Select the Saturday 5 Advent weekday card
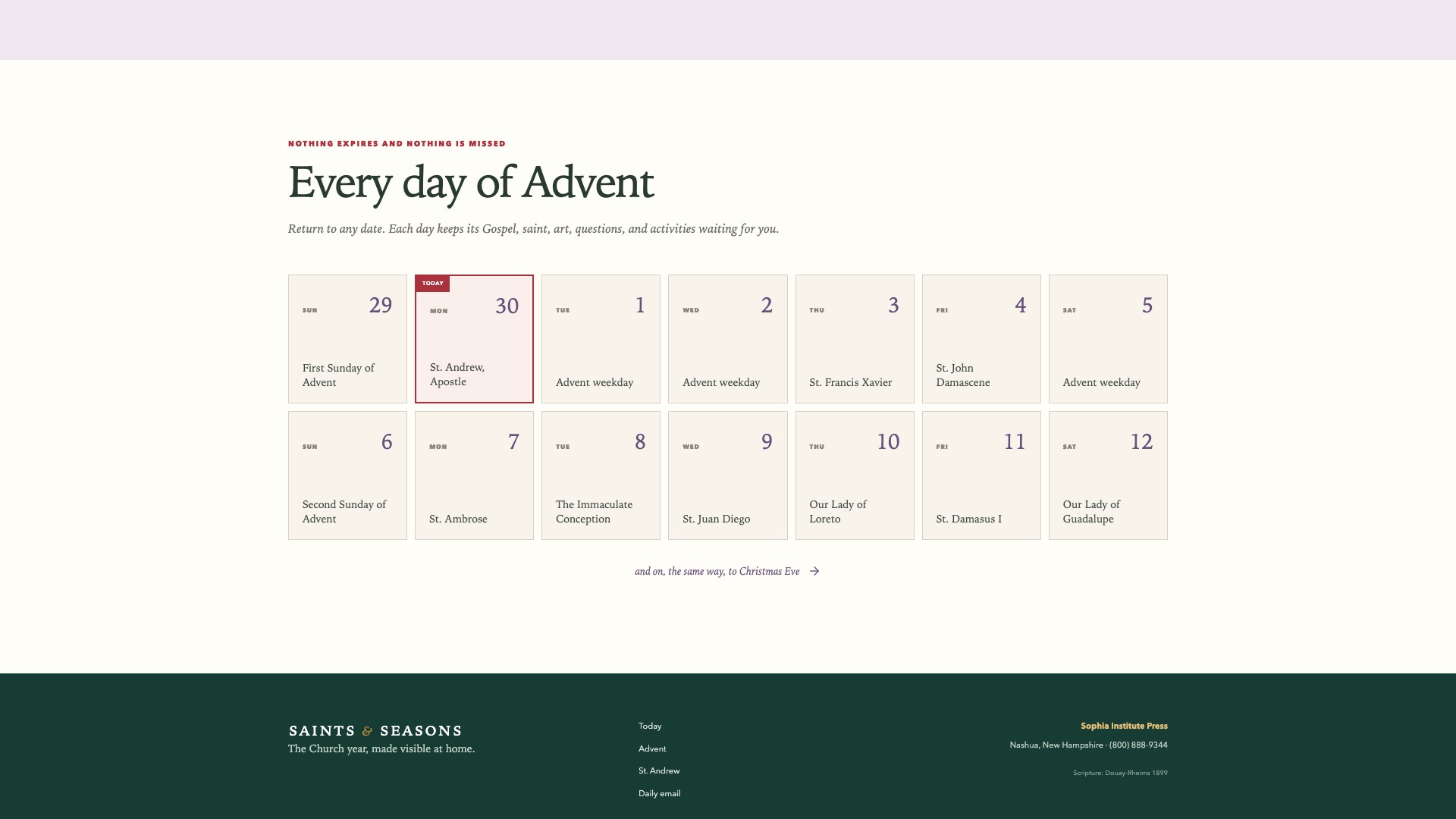Viewport: 1456px width, 819px height. [x=1108, y=339]
